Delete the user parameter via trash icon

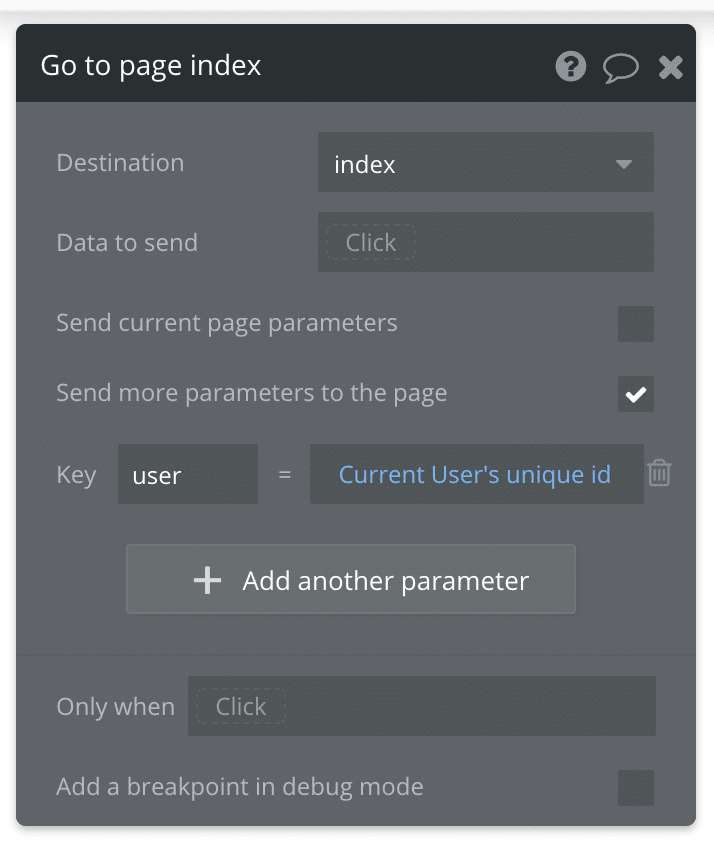point(659,473)
